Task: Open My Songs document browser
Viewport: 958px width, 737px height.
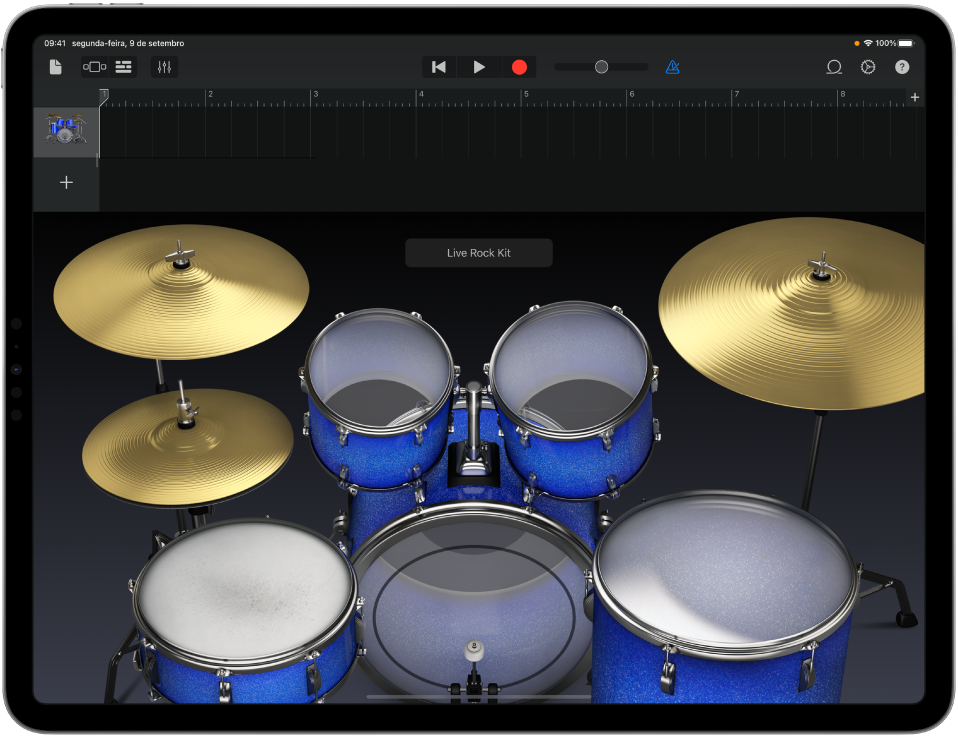Action: pyautogui.click(x=56, y=67)
